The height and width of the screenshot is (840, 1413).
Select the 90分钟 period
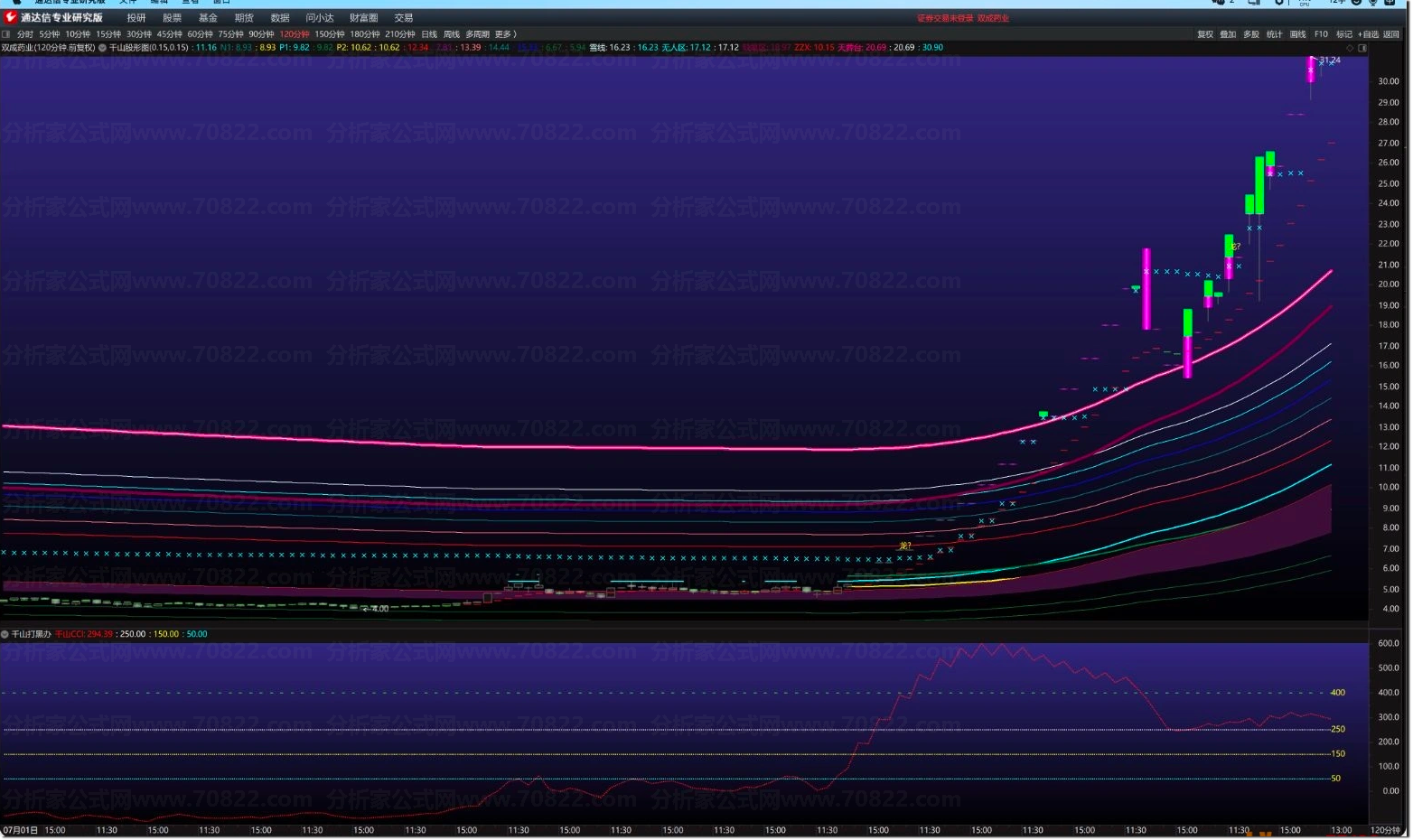pos(262,34)
